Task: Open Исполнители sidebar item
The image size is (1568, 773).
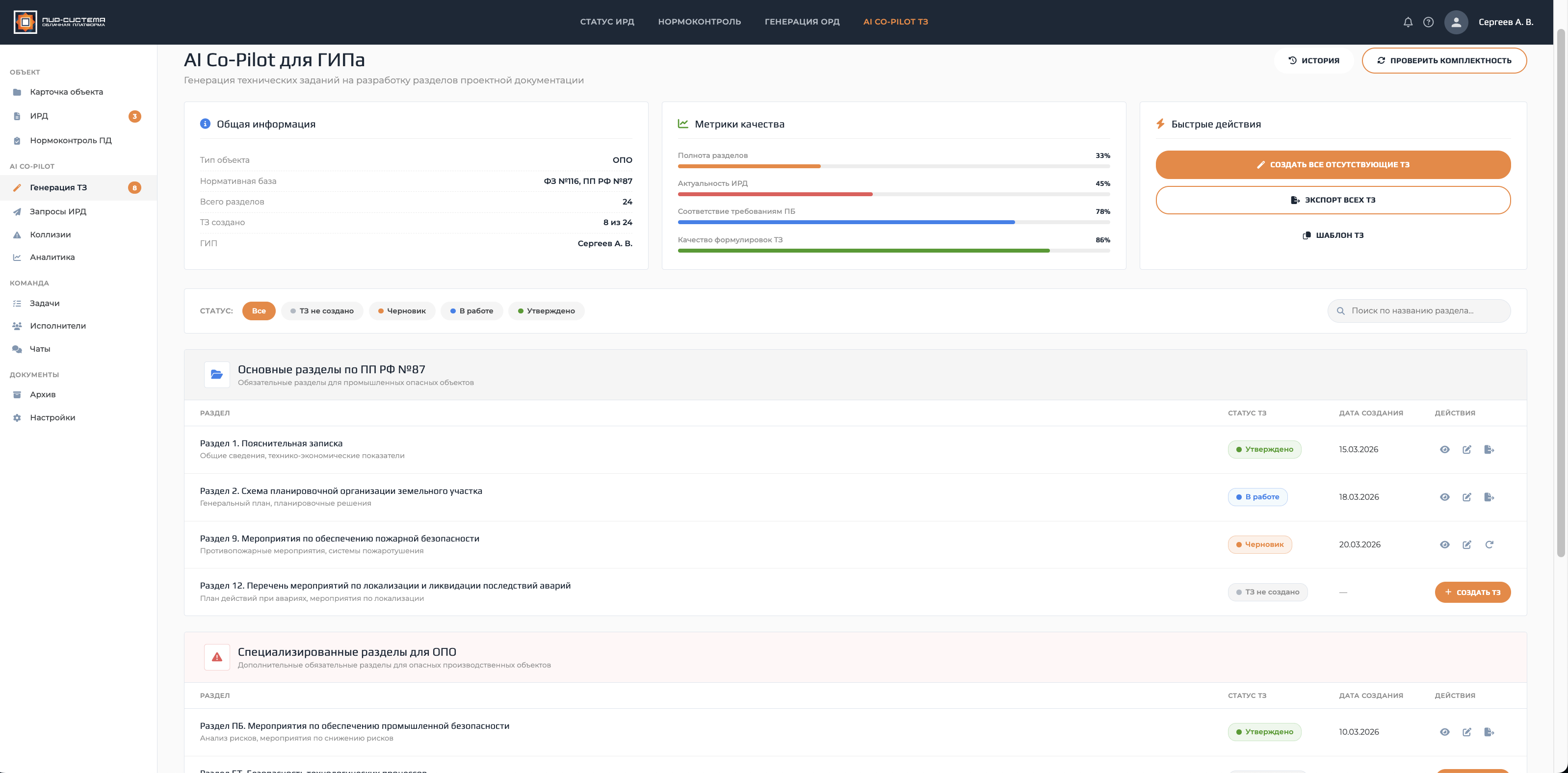Action: click(78, 326)
